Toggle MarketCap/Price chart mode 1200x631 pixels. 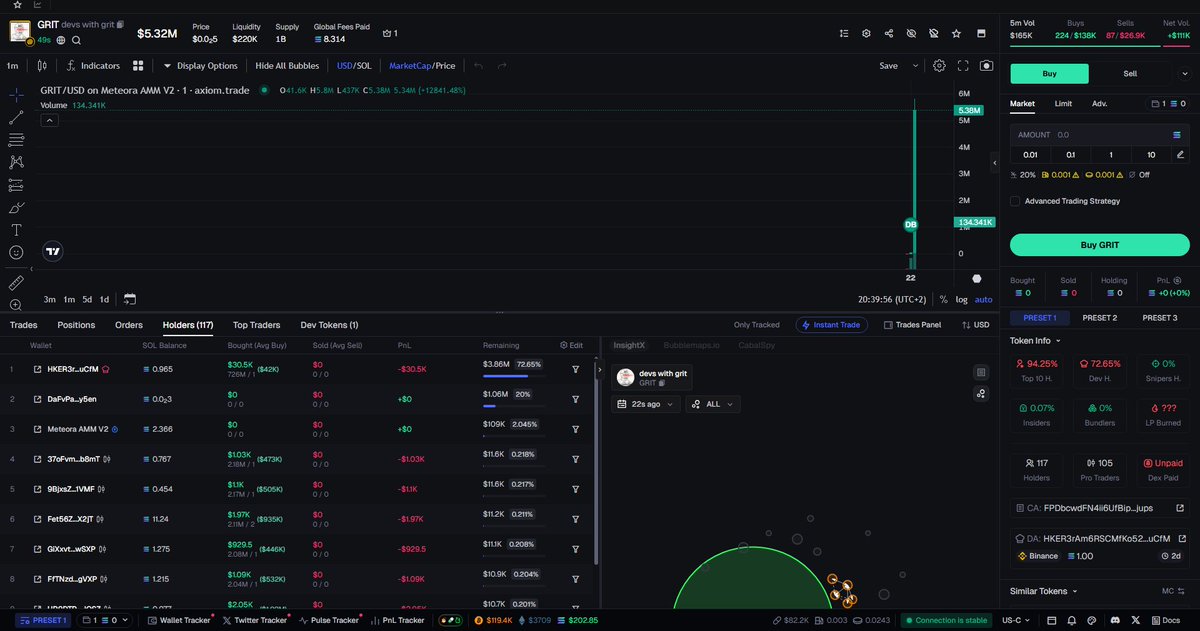coord(422,66)
